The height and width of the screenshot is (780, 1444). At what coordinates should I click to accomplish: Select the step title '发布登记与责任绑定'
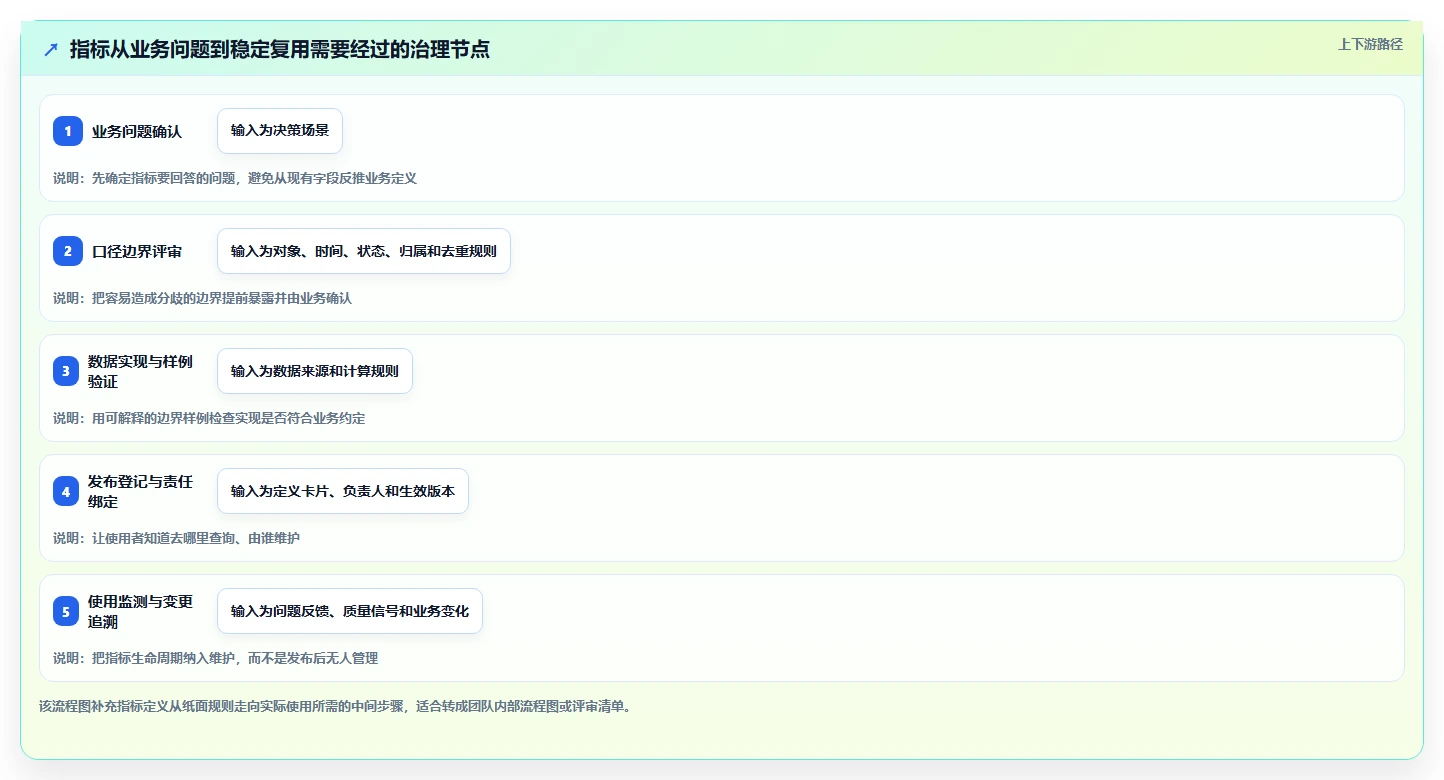point(141,491)
